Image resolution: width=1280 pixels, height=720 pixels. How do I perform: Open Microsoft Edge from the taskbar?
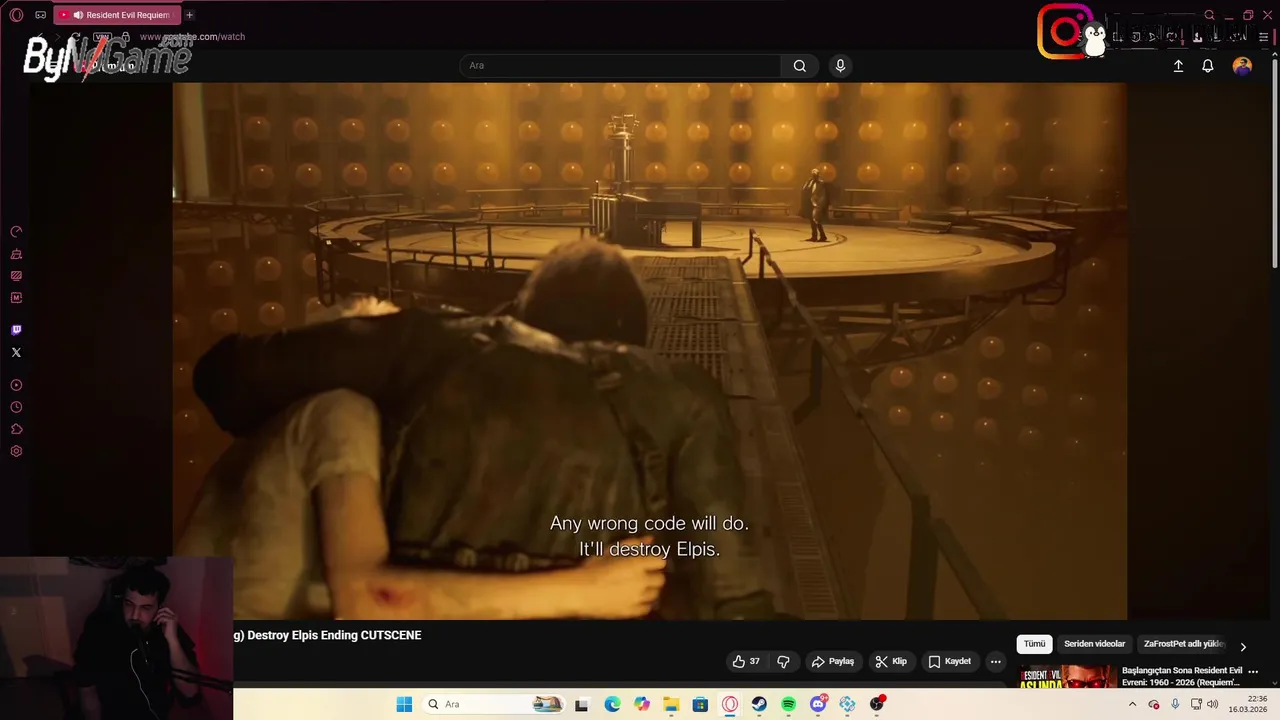[612, 704]
